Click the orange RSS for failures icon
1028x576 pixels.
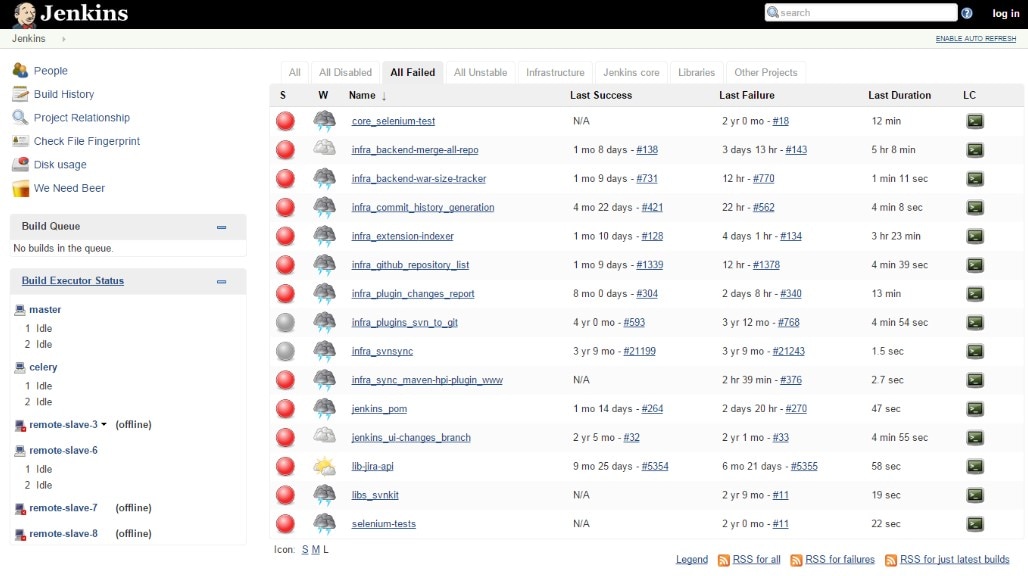pyautogui.click(x=796, y=559)
